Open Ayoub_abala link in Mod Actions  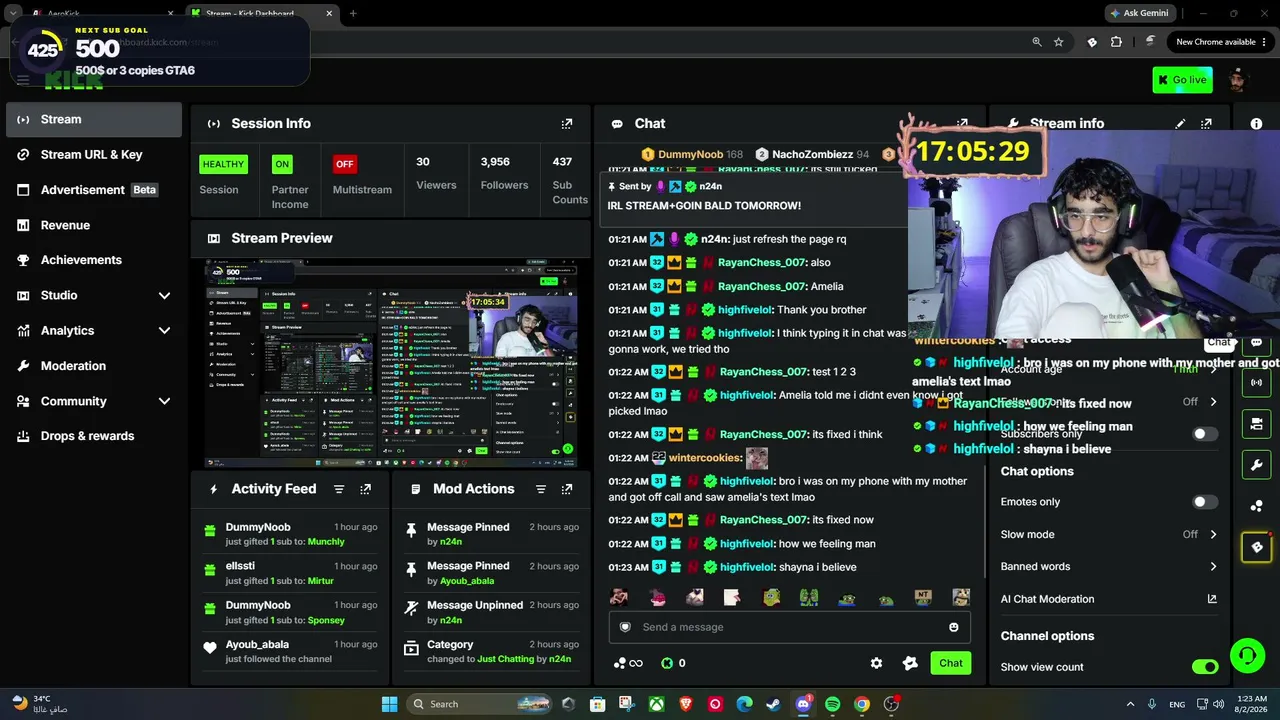pos(467,581)
